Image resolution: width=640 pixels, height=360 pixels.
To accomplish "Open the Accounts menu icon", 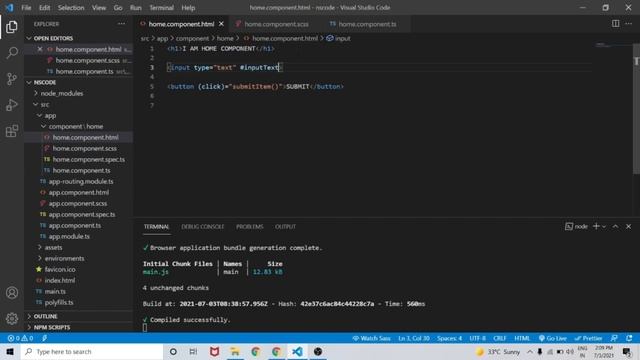I will coord(12,293).
